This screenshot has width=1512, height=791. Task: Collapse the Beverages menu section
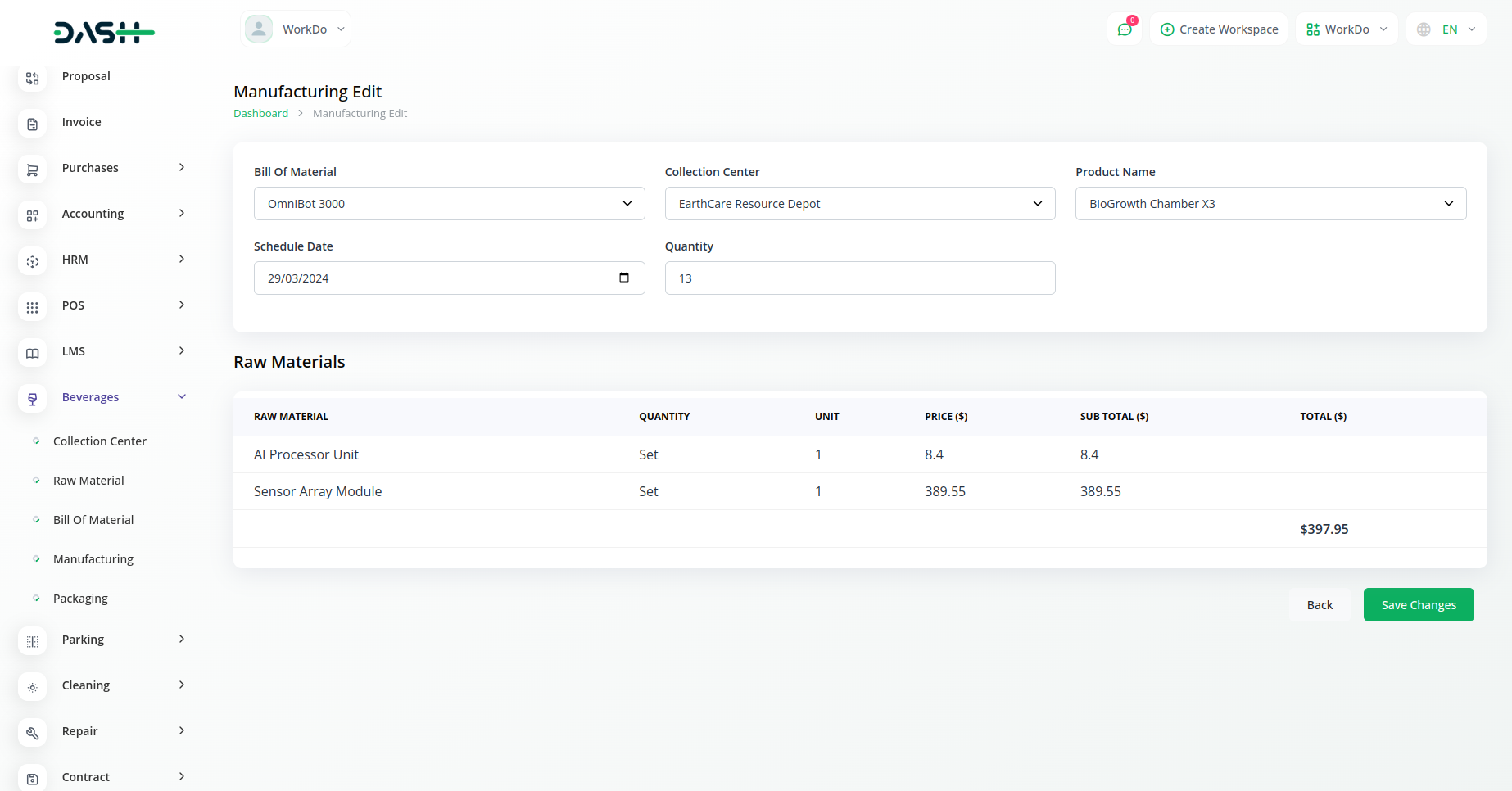(182, 397)
